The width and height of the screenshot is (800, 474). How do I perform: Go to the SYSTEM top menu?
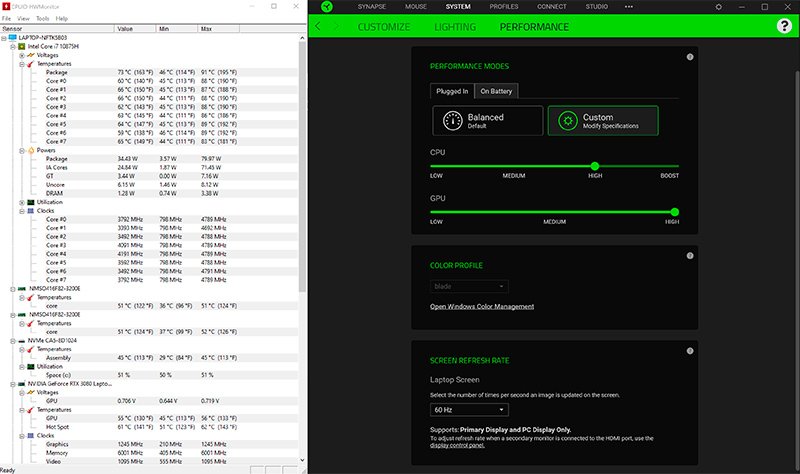coord(458,7)
